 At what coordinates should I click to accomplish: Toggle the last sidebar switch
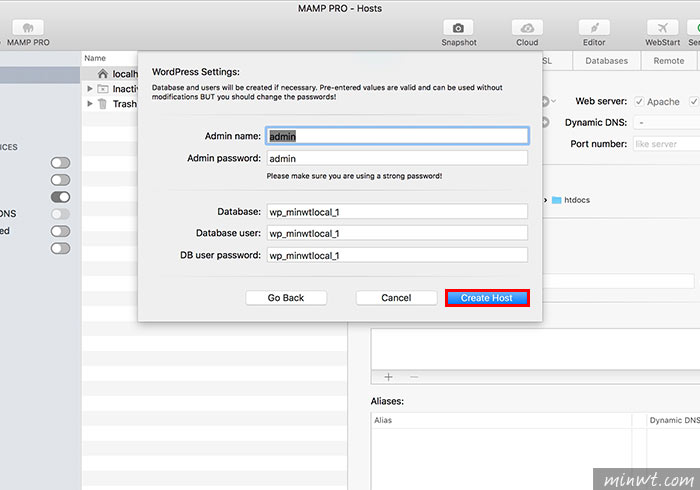point(60,248)
